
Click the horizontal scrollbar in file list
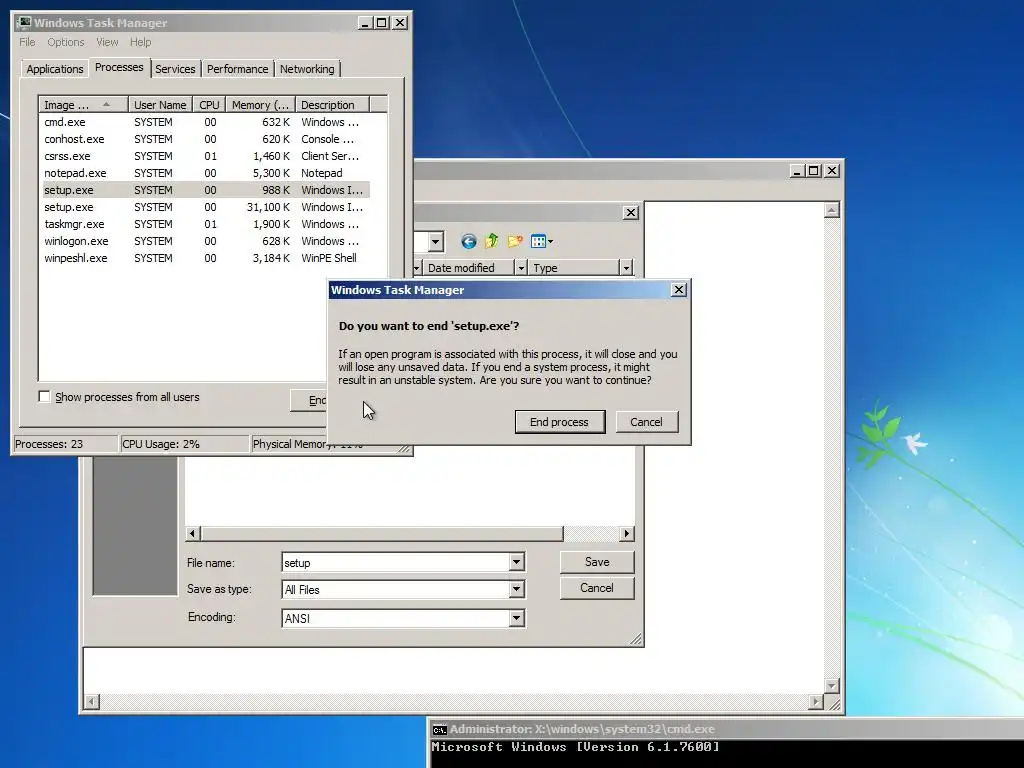click(x=382, y=534)
